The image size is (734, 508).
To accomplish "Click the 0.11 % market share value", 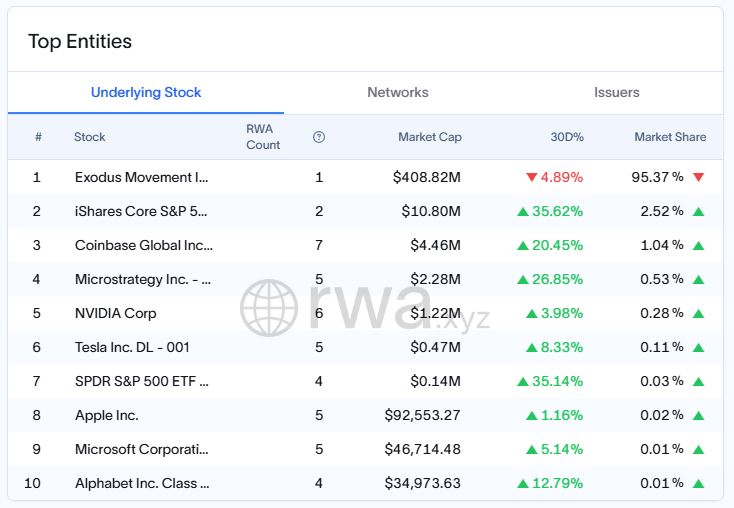I will pyautogui.click(x=662, y=347).
